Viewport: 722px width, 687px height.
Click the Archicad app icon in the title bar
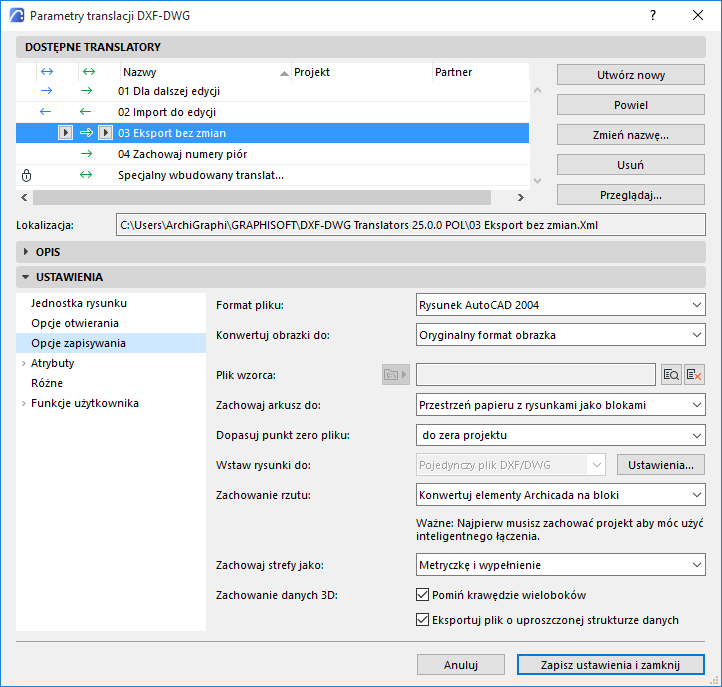[x=17, y=15]
